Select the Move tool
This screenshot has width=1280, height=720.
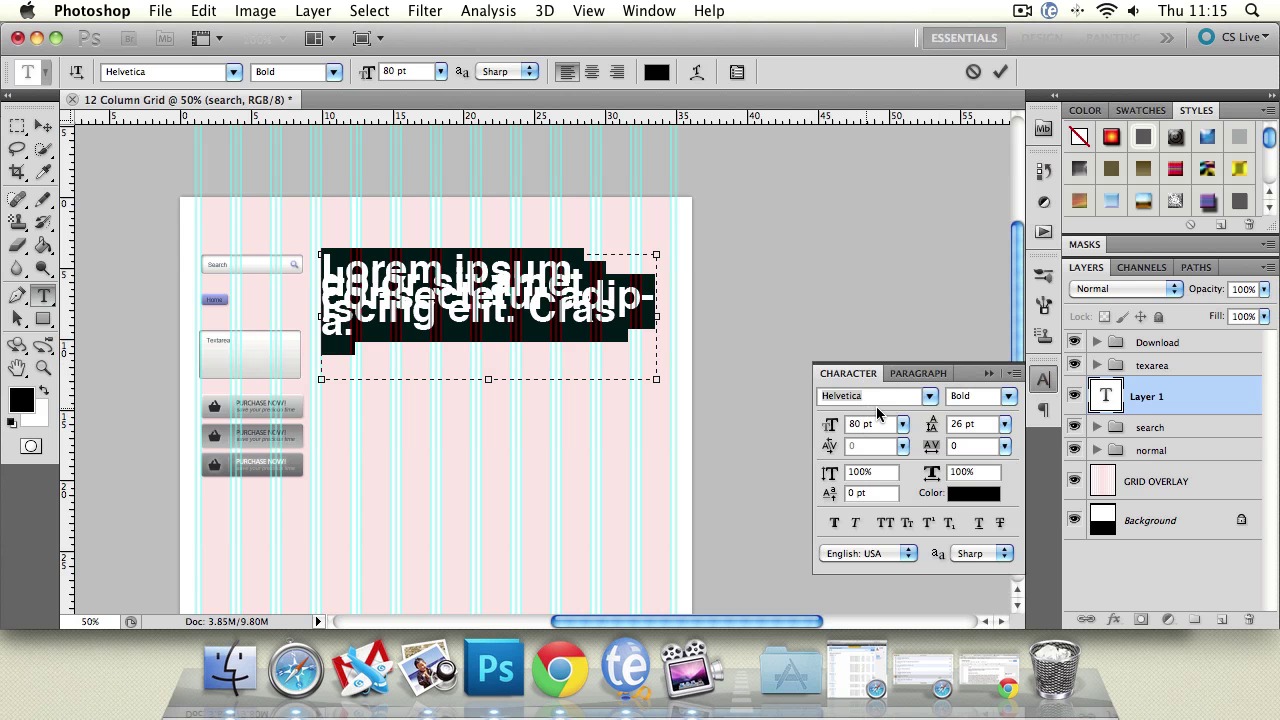[43, 126]
